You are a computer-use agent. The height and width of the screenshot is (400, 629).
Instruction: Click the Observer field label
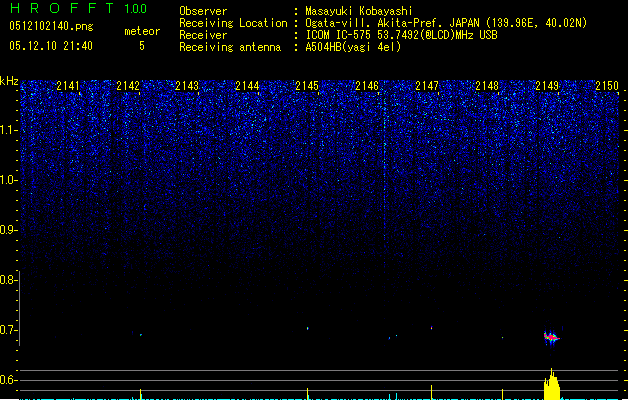[203, 11]
